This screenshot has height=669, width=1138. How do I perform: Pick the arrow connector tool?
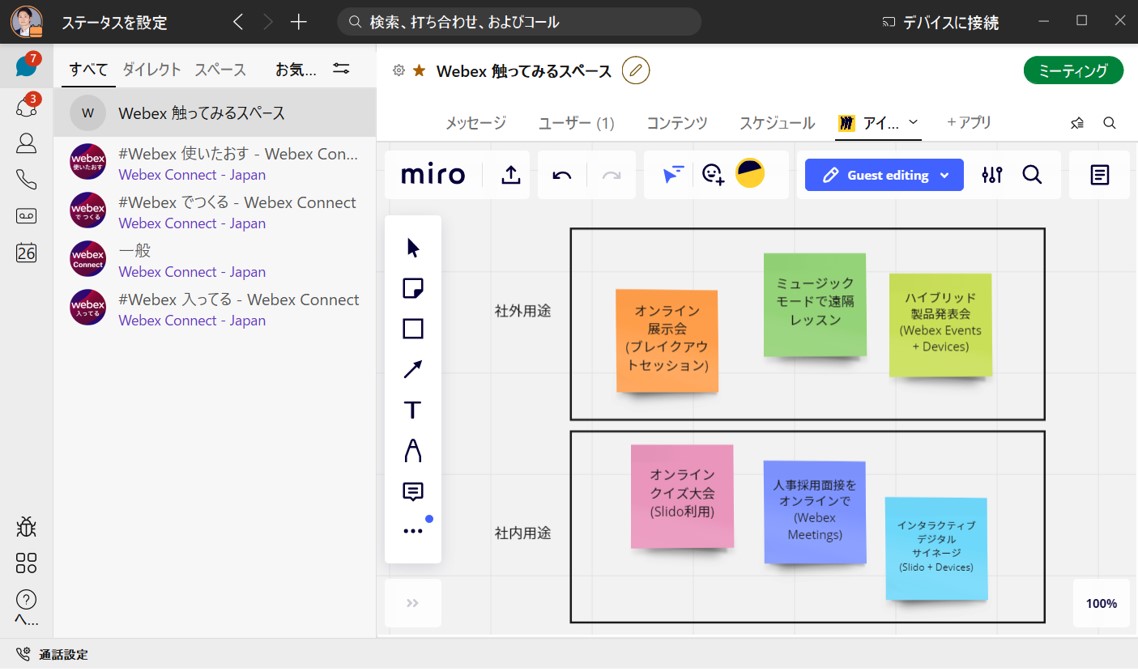(413, 369)
